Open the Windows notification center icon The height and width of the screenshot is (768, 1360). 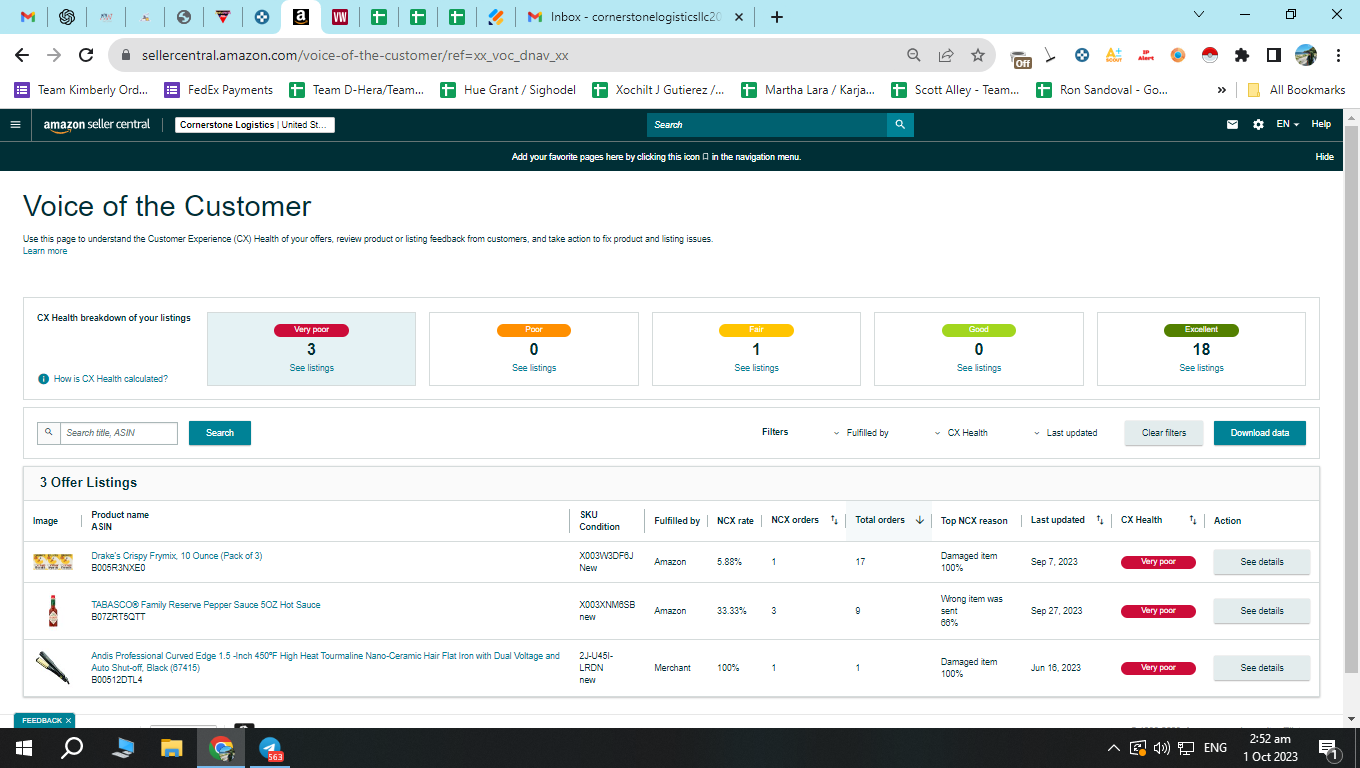tap(1329, 748)
